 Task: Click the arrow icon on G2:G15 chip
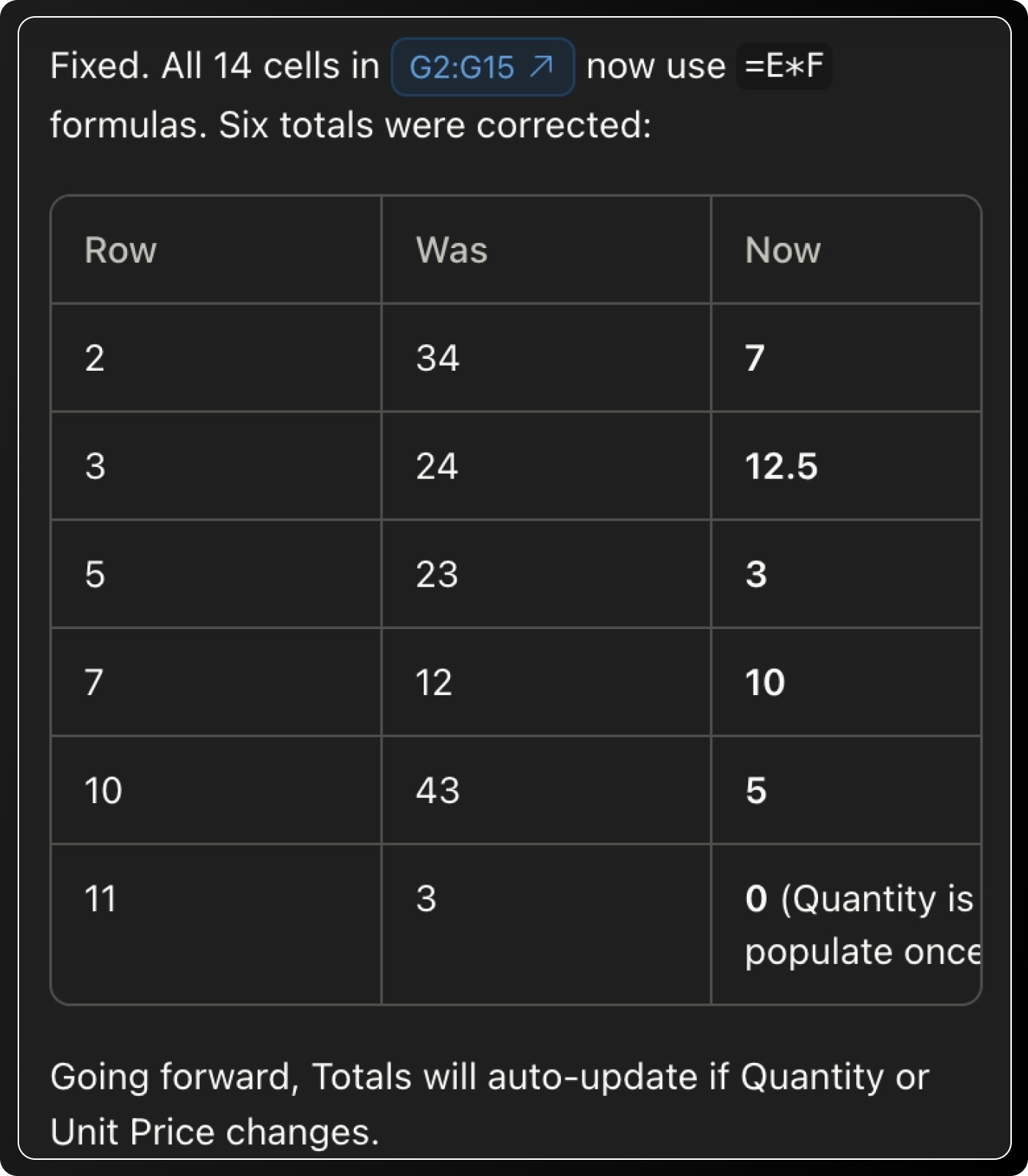[x=541, y=67]
